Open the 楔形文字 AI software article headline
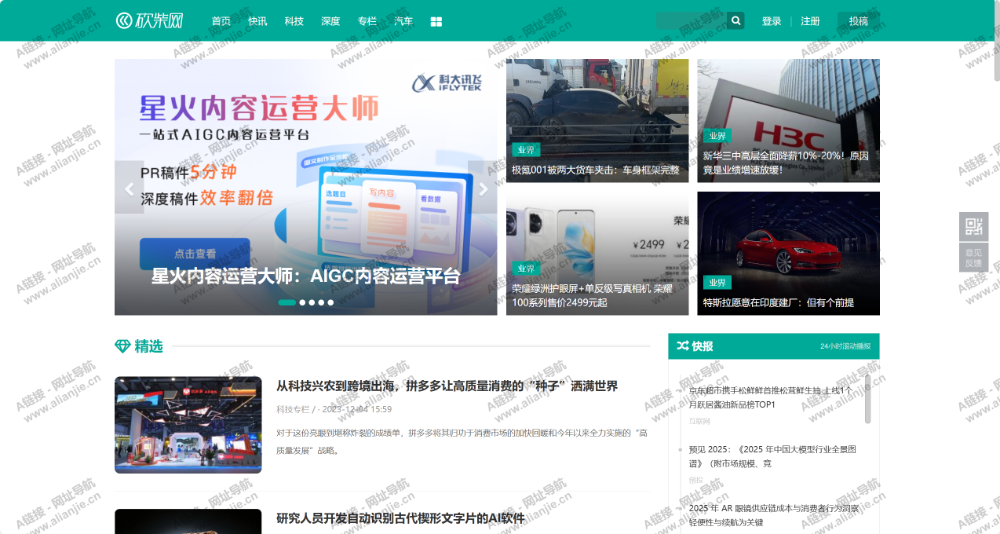 [401, 518]
